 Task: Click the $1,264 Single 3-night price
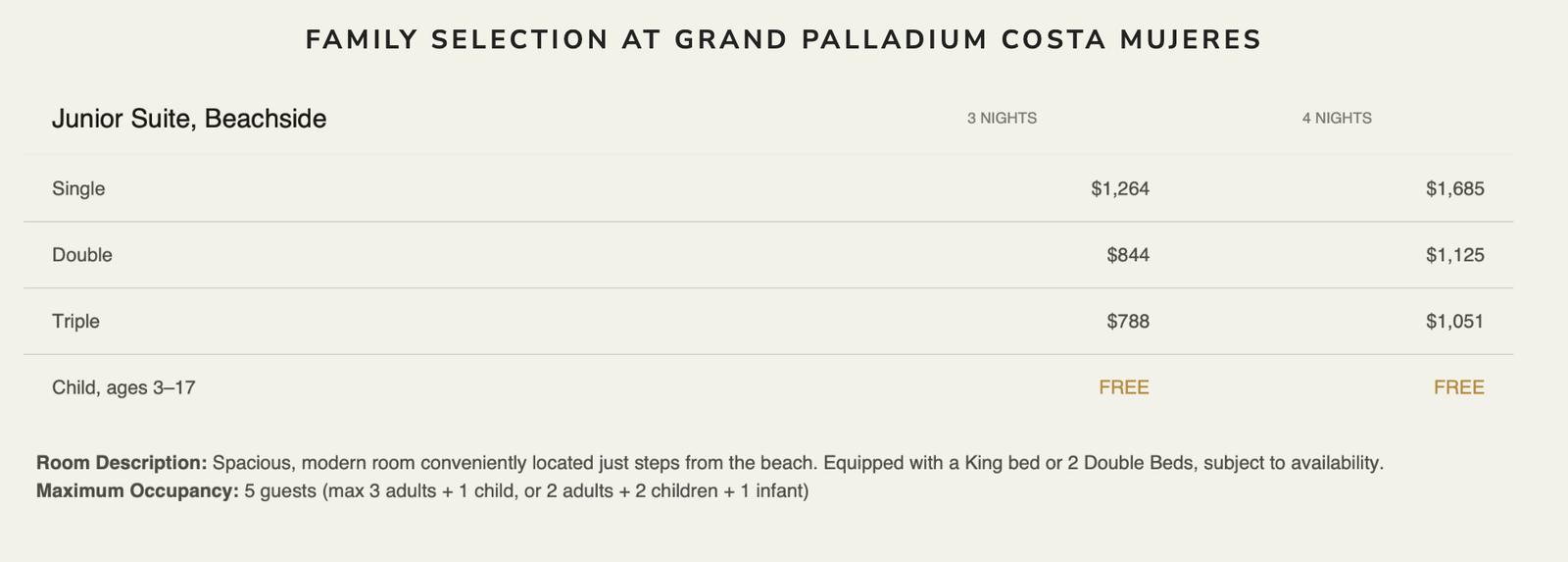1120,188
